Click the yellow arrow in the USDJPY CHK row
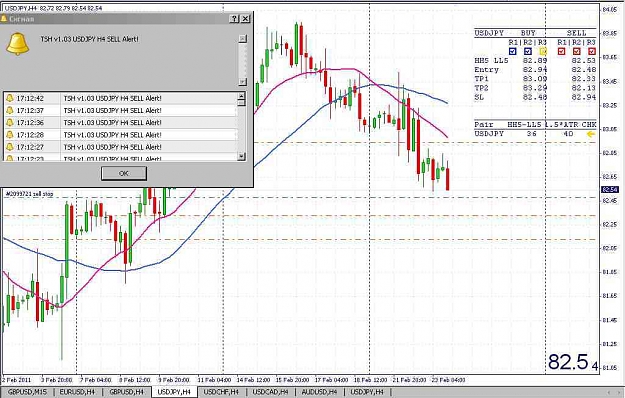Screen dimensions: 625x398 tap(591, 134)
